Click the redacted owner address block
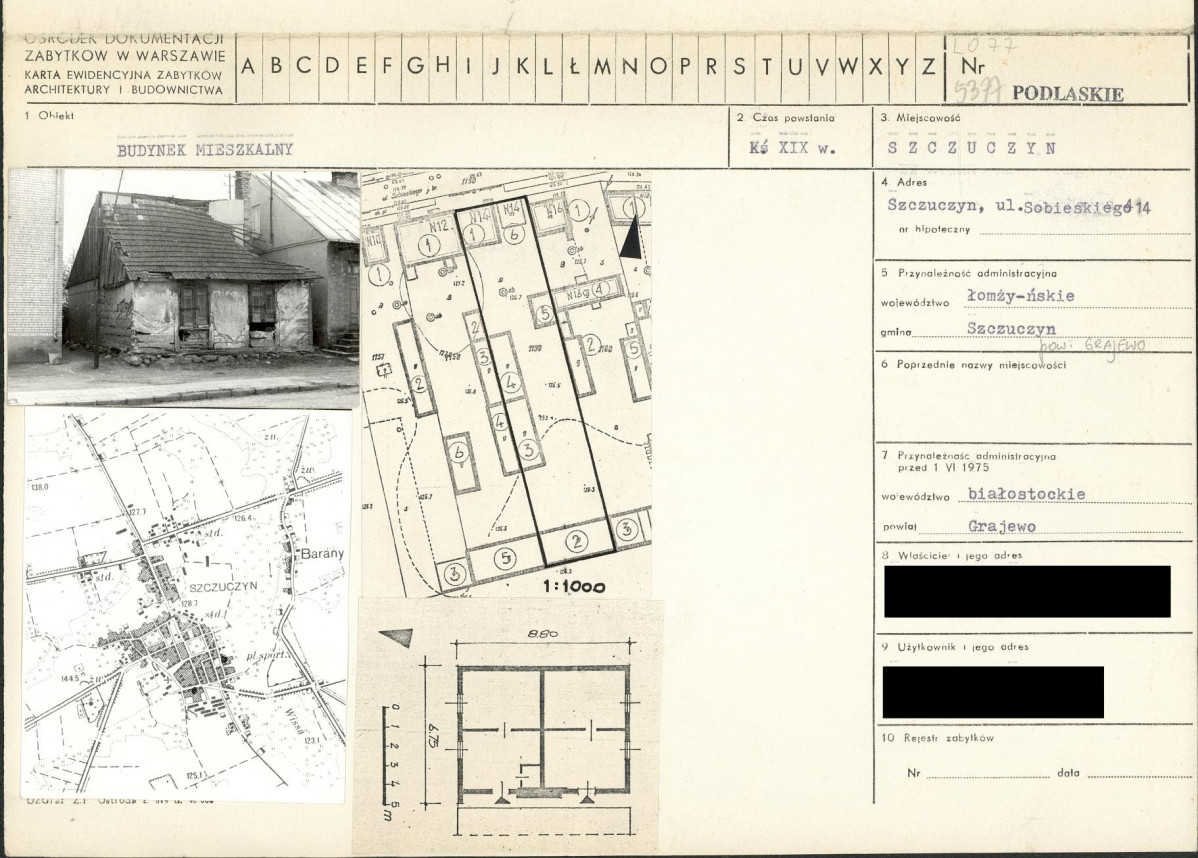The image size is (1198, 858). pos(1027,591)
